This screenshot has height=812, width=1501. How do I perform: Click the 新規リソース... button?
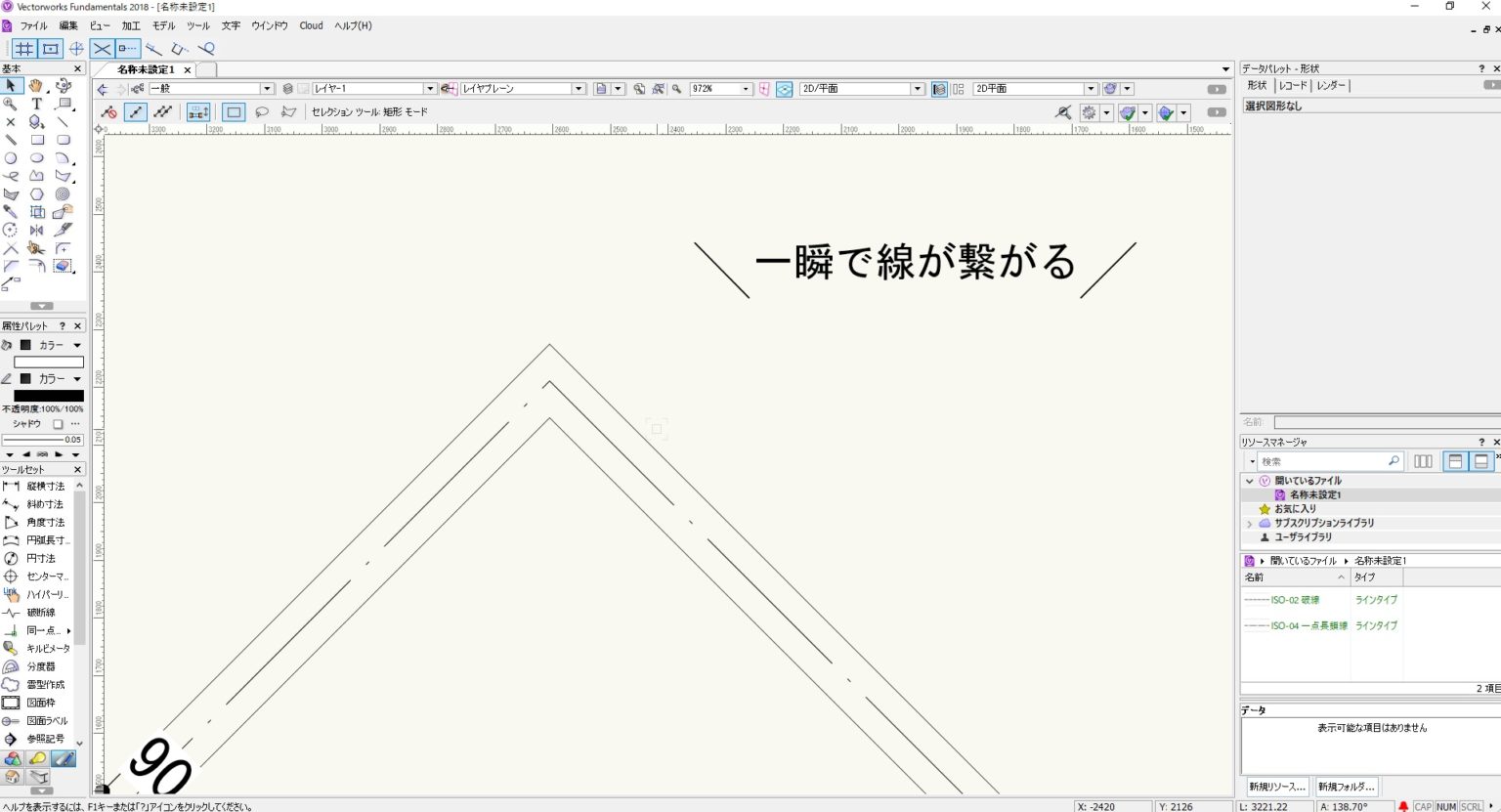click(1276, 787)
